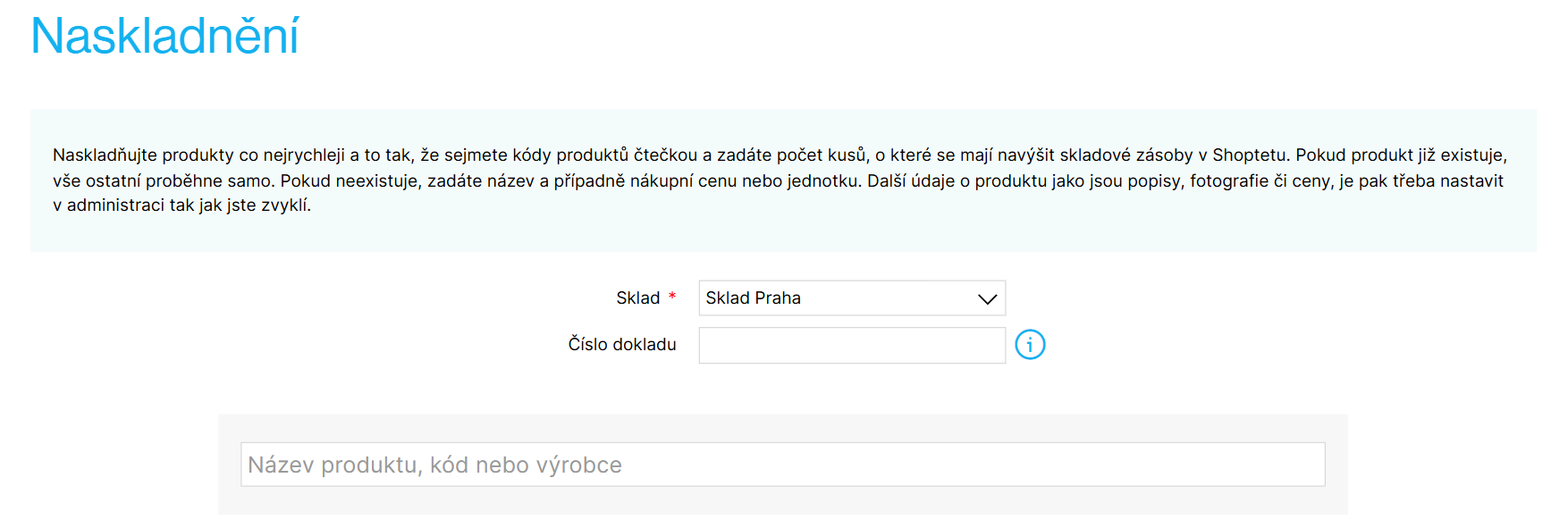The width and height of the screenshot is (1568, 528).
Task: Click 'vše ostatní proběhne samo' in the info box
Action: pos(164,181)
